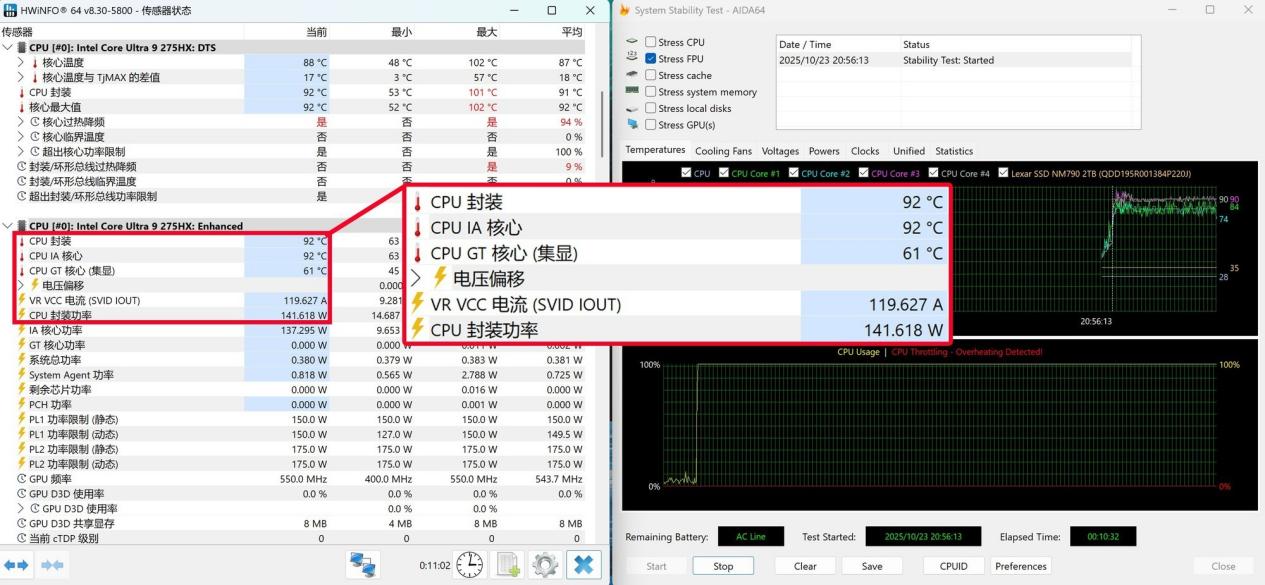Click the Preferences button

[x=1020, y=566]
